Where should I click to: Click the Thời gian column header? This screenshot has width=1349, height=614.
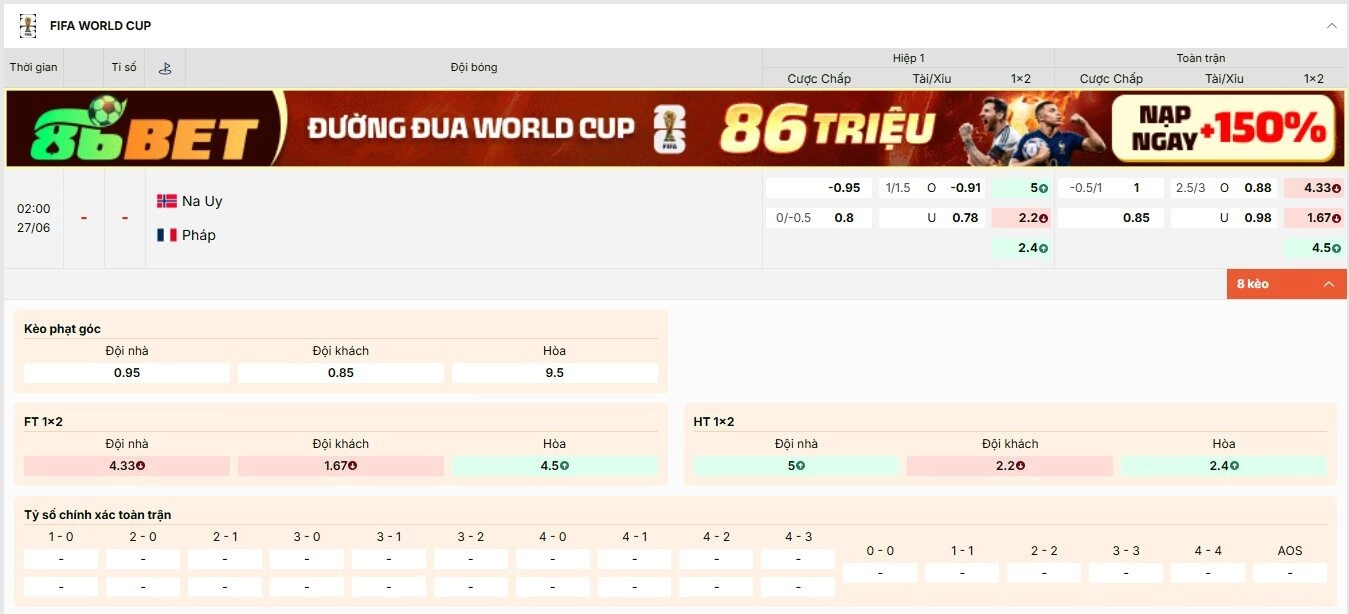[34, 68]
